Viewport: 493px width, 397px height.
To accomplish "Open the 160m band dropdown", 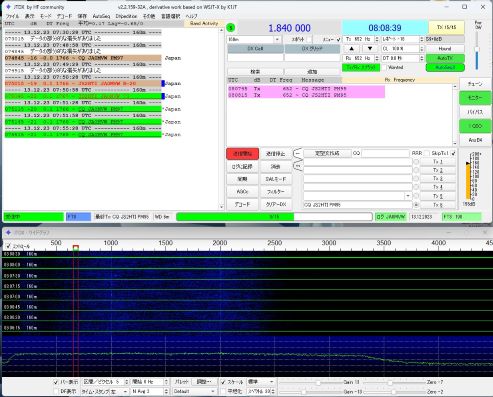I will click(277, 39).
